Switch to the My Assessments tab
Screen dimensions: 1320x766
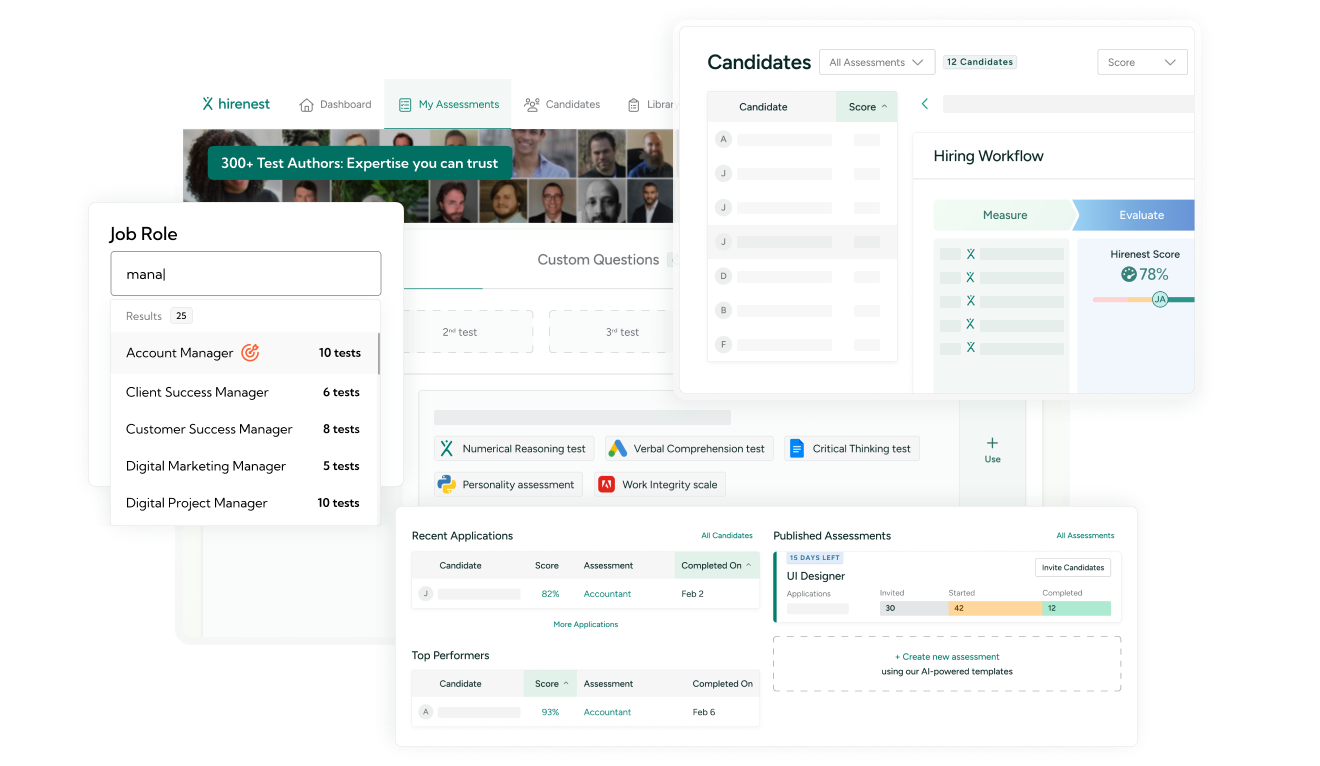tap(448, 105)
